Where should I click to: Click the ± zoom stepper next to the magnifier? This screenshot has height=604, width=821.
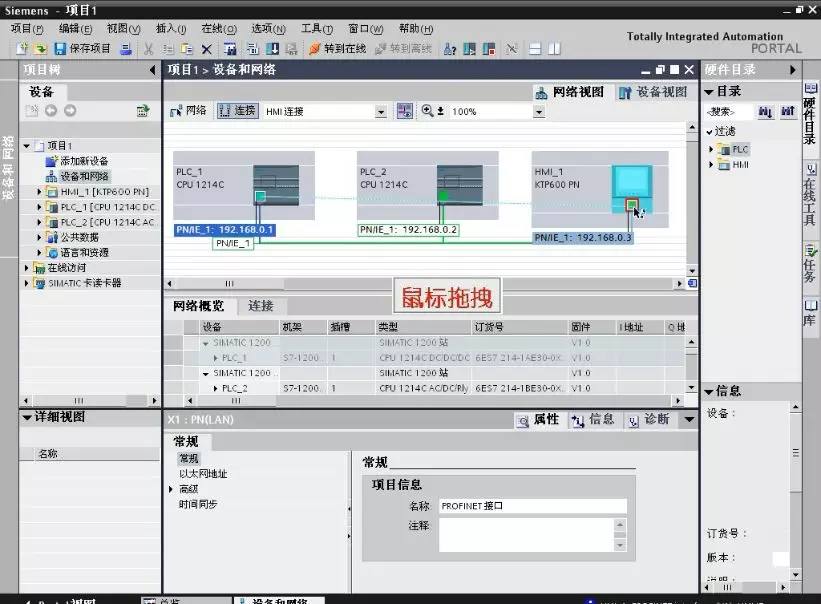(438, 112)
